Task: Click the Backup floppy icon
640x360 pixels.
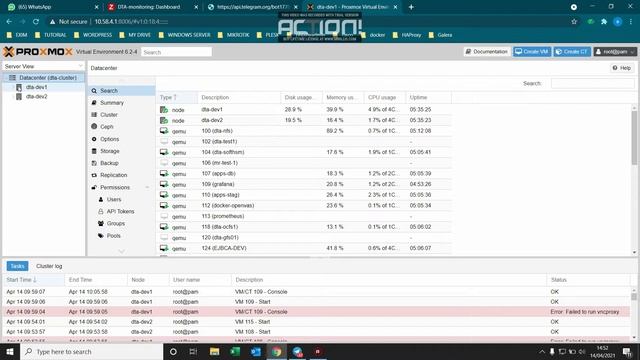Action: coord(94,163)
